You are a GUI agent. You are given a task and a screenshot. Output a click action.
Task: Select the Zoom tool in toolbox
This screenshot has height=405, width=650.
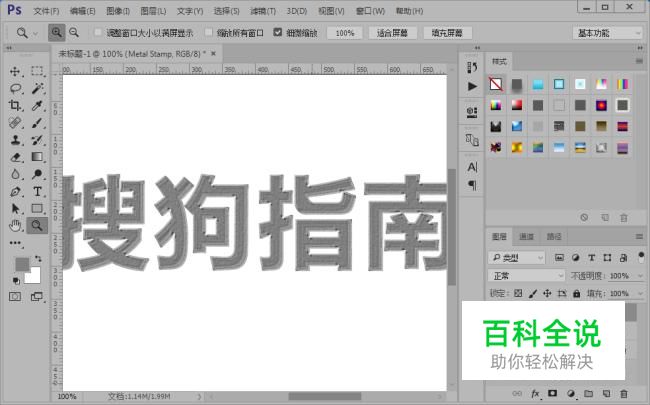click(x=37, y=226)
